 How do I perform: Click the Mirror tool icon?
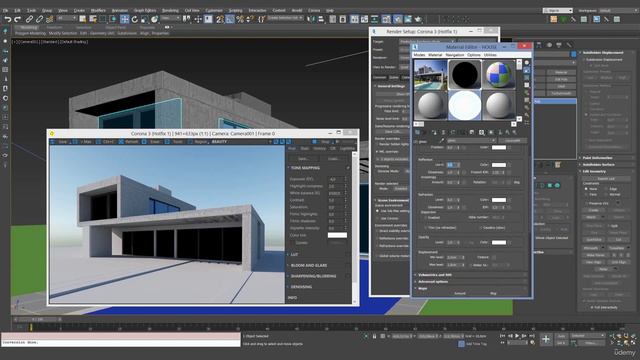click(311, 19)
